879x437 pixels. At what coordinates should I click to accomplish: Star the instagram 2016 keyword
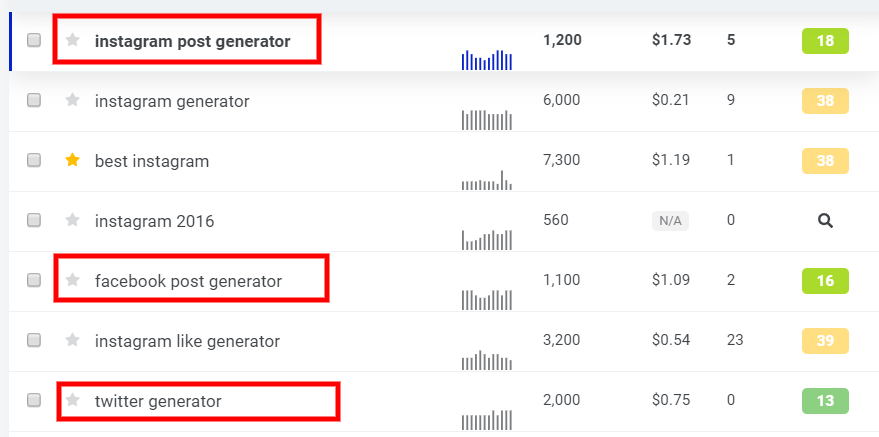[72, 221]
